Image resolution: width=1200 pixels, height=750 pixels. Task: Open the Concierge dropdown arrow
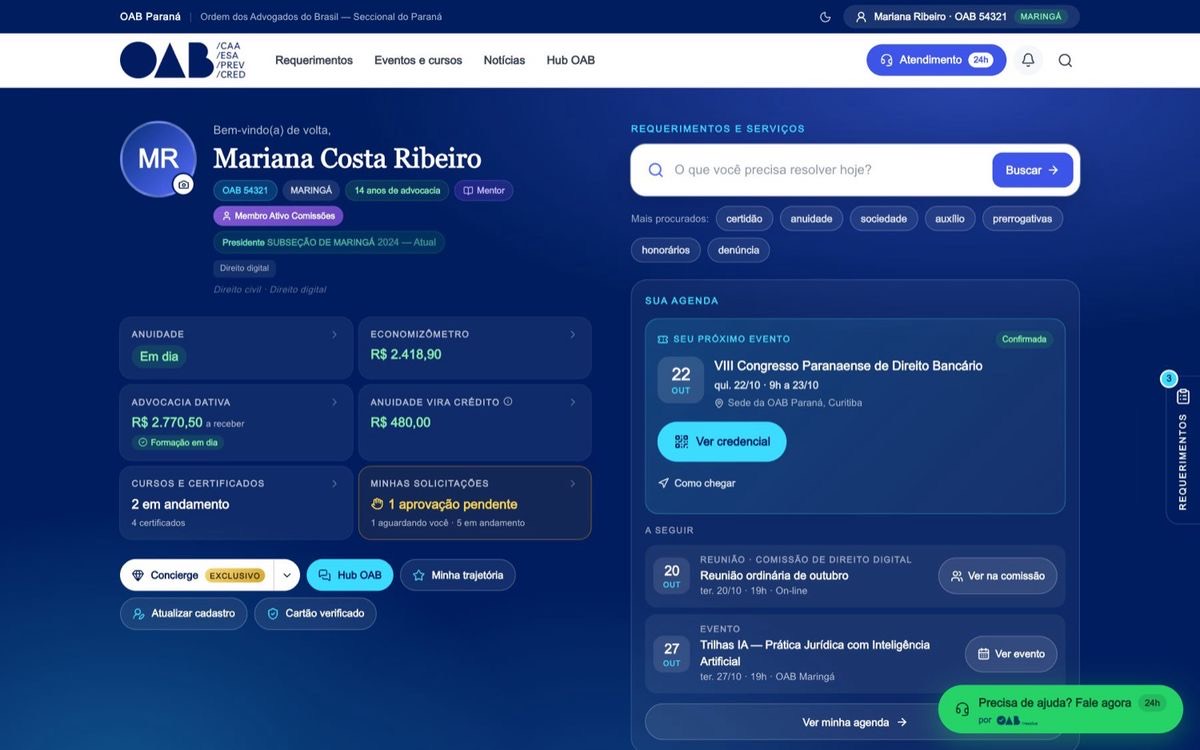pos(286,575)
